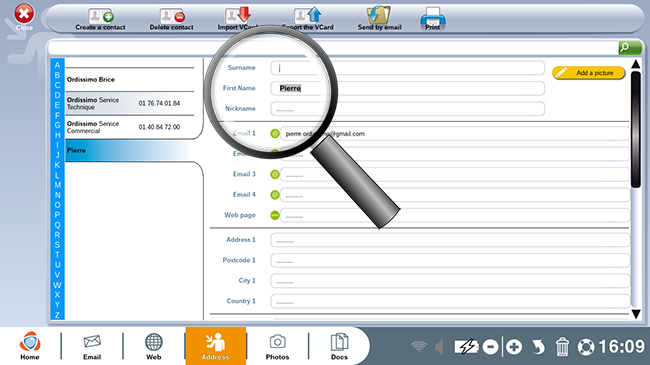Close the address book with the red X
Viewport: 650px width, 365px height.
tap(24, 14)
